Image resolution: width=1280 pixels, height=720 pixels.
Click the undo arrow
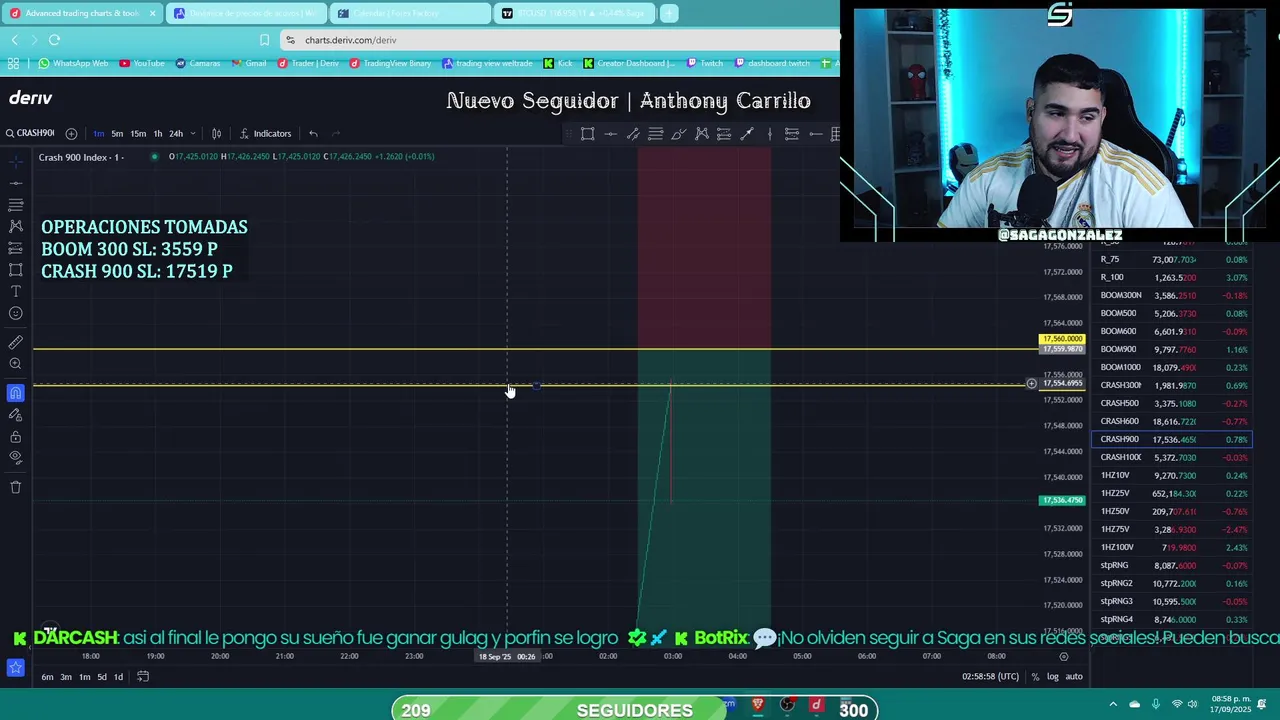coord(313,133)
